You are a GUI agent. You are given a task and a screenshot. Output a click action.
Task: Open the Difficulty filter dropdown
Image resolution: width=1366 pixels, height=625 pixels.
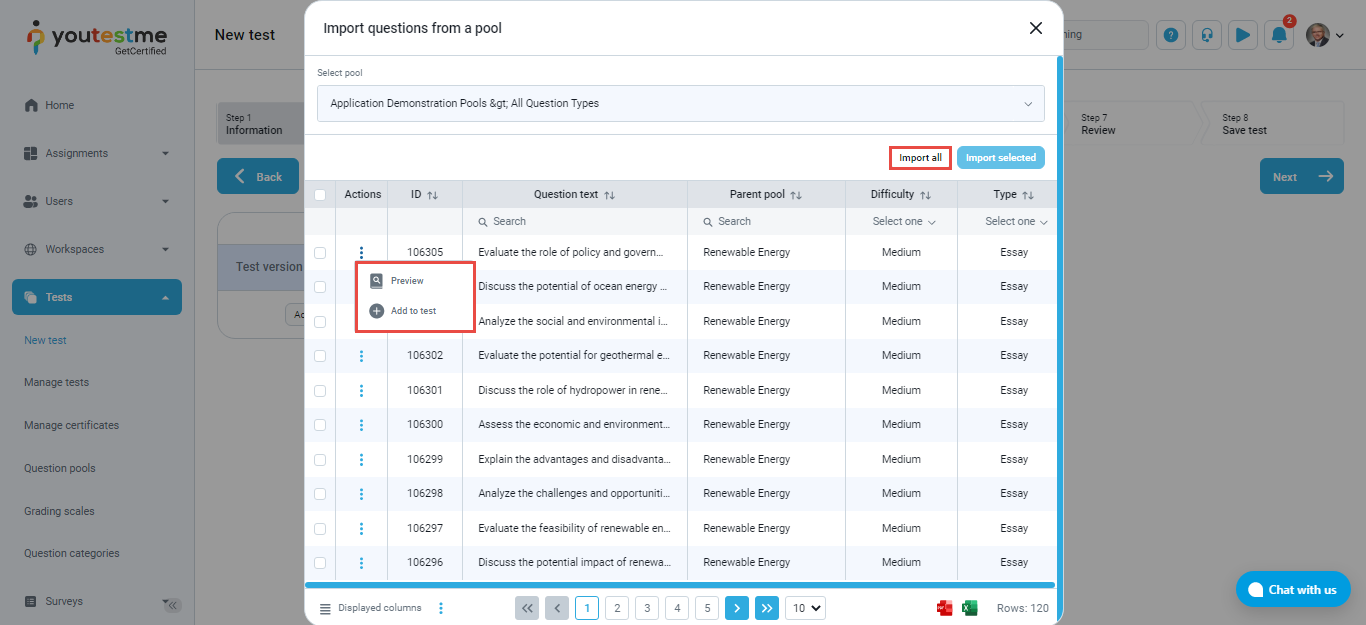point(902,222)
